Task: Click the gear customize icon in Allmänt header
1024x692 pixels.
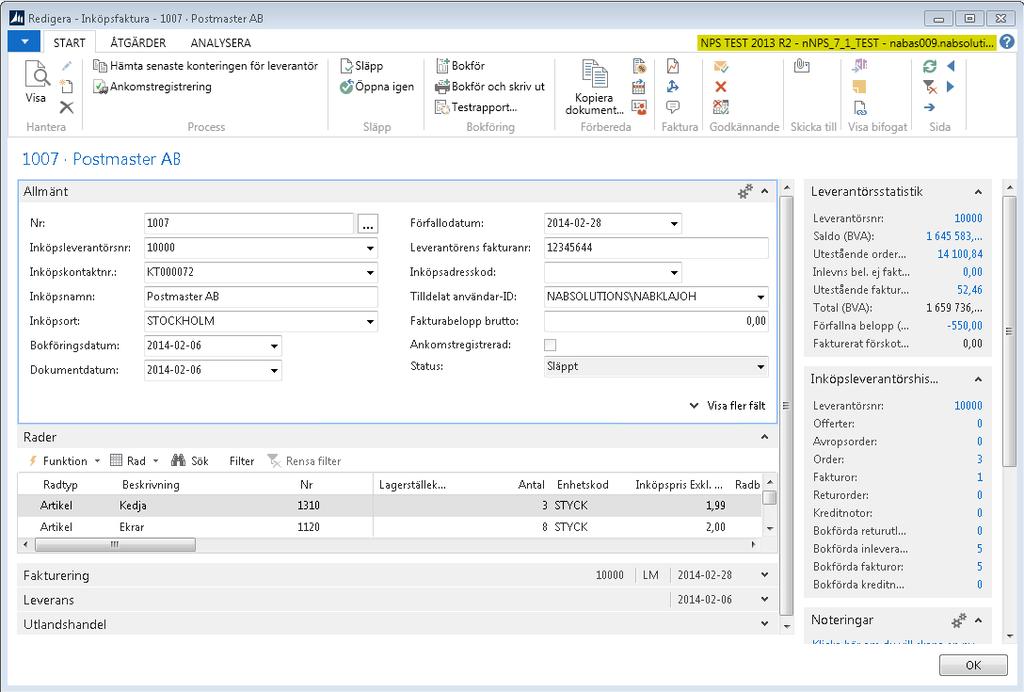Action: (744, 192)
